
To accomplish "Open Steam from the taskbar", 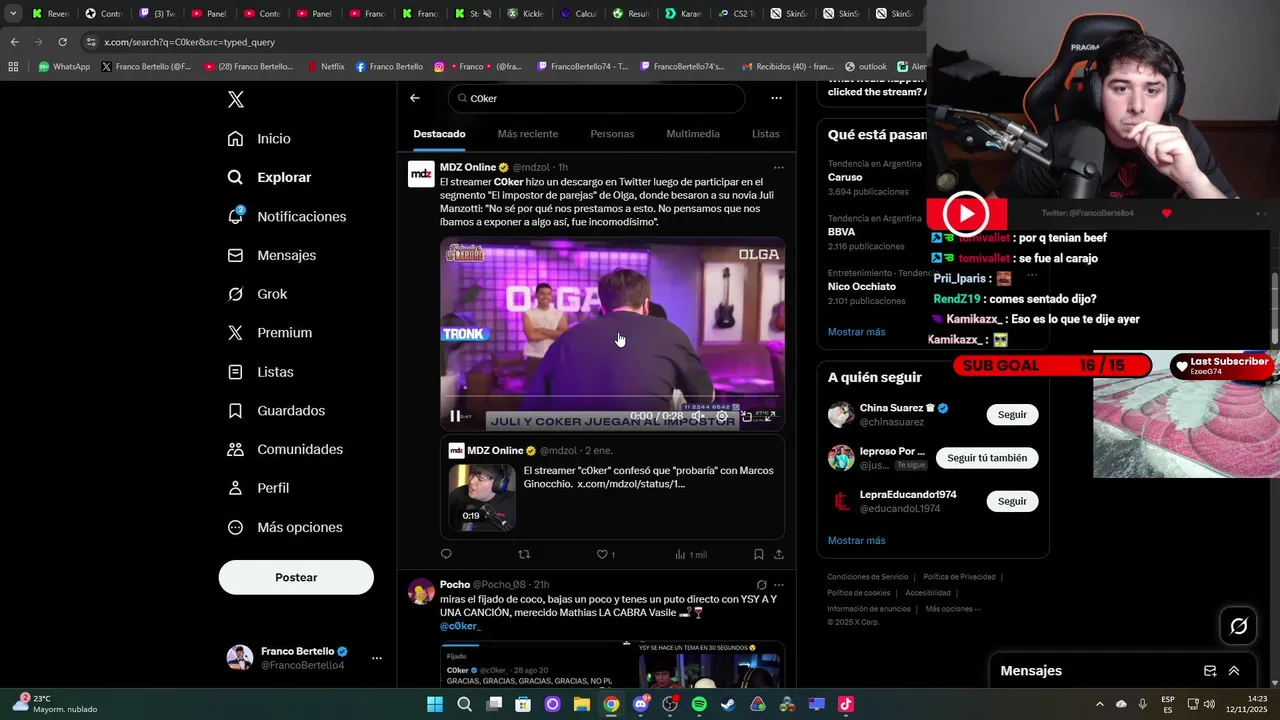I will point(728,704).
